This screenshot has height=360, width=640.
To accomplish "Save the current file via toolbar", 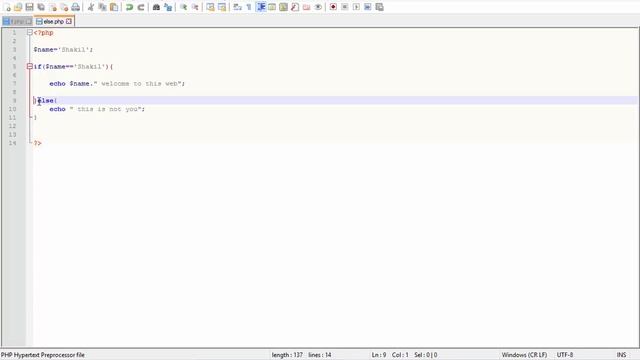I will pos(29,7).
